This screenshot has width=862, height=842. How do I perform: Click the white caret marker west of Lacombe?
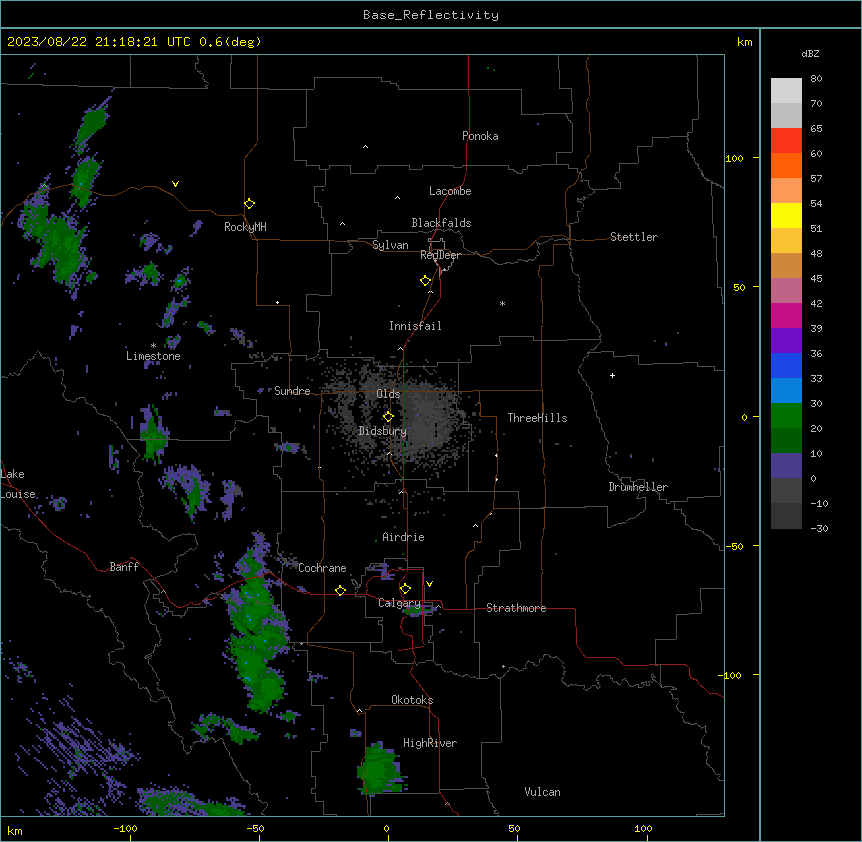(x=397, y=198)
